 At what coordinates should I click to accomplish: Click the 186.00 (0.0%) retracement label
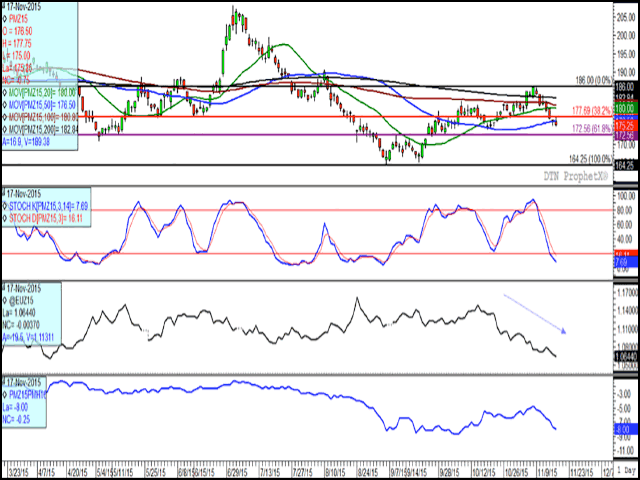pos(594,80)
